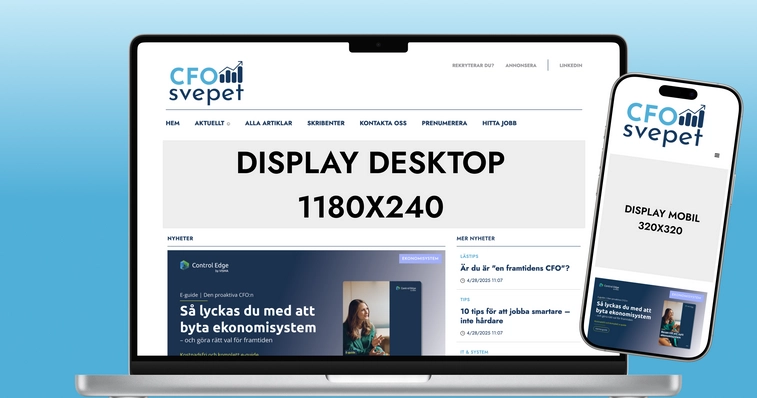Go to the Skribenter page

tap(326, 123)
